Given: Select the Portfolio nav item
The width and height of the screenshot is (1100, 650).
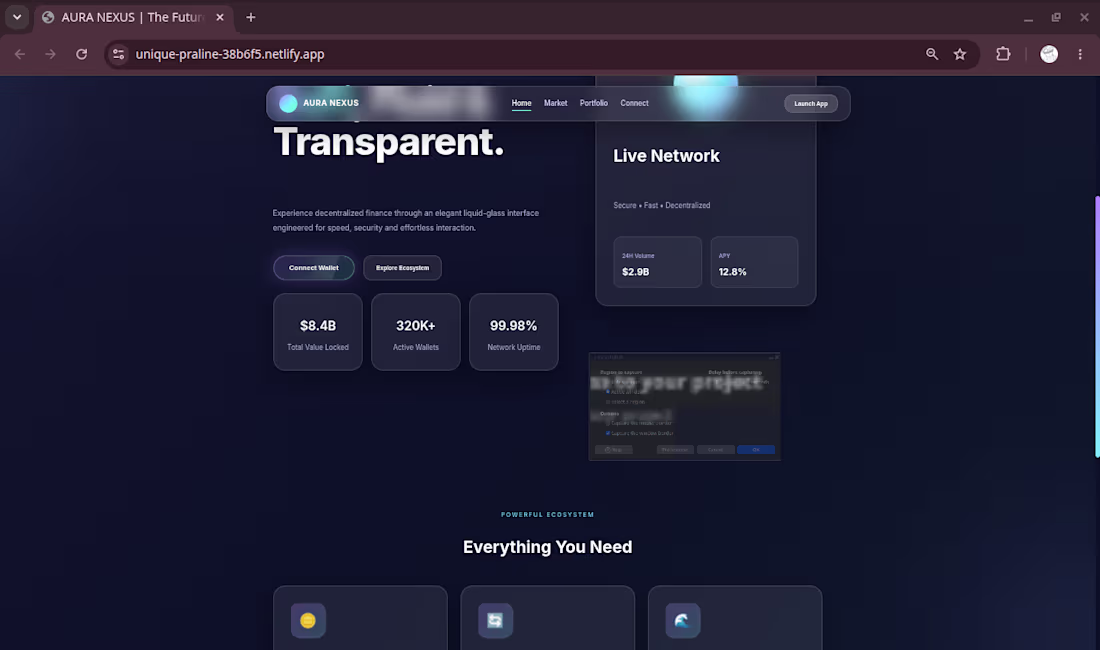Looking at the screenshot, I should click(x=593, y=103).
